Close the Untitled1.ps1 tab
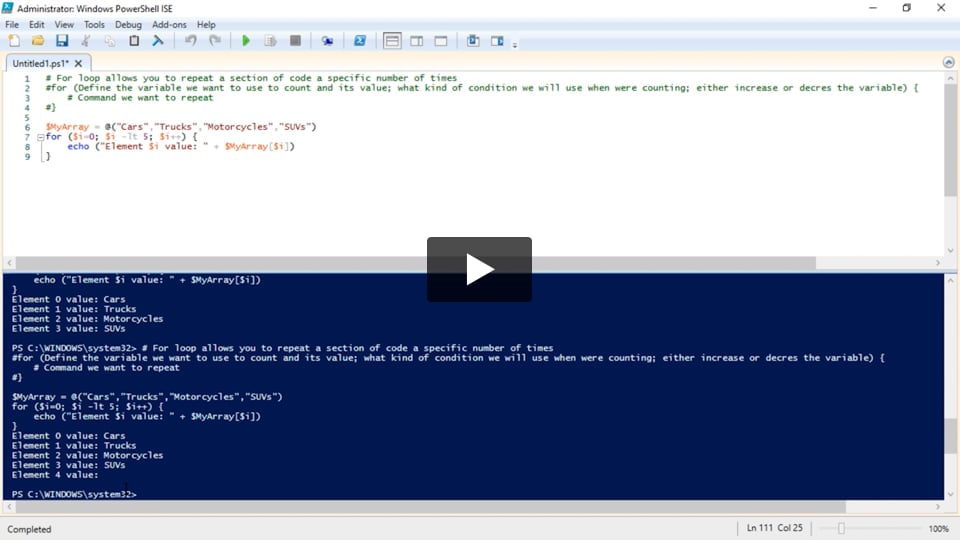960x540 pixels. (78, 63)
